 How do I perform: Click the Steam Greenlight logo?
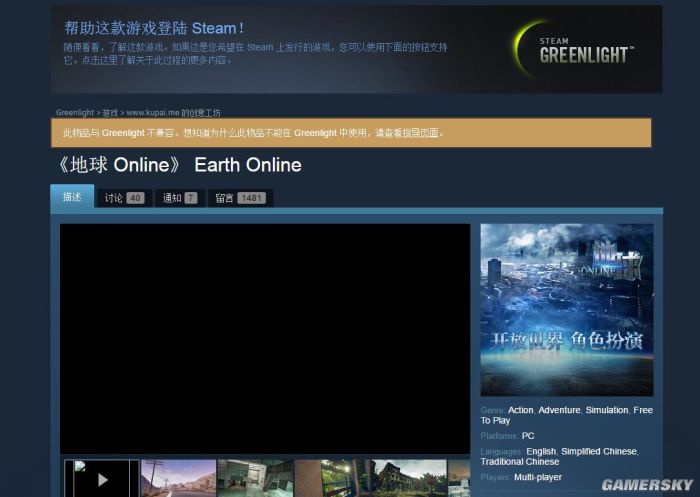574,50
